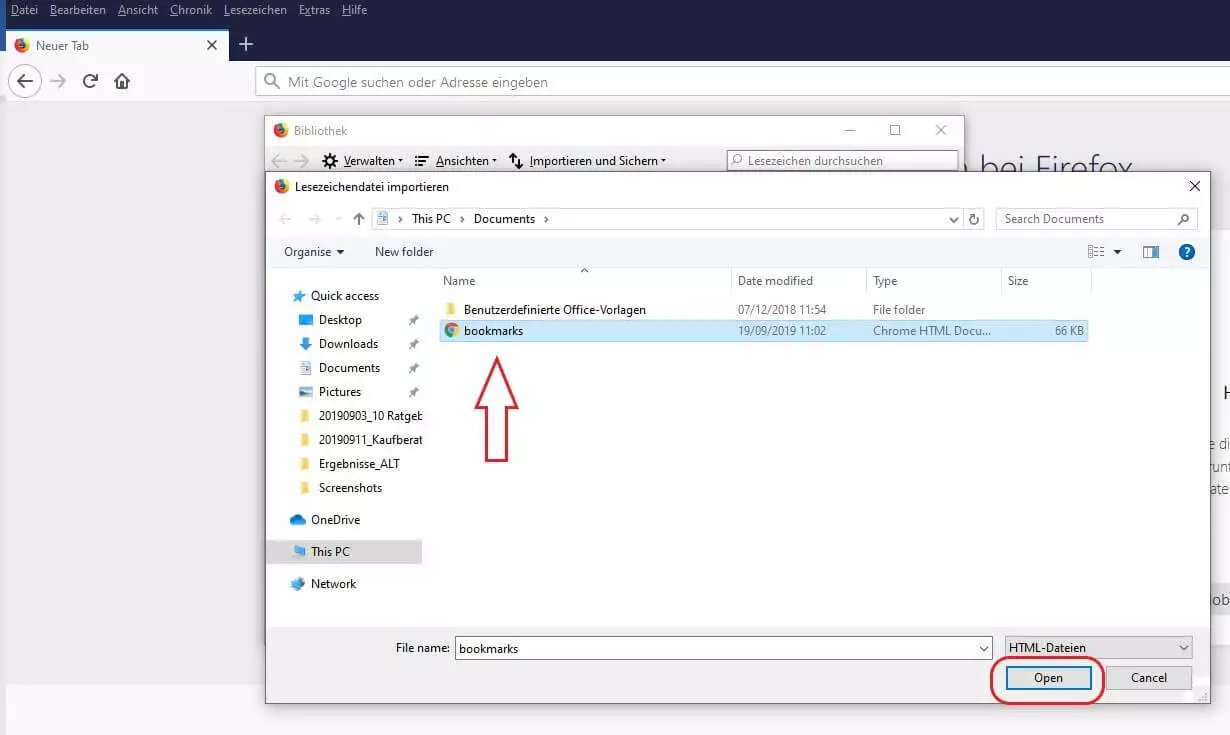Open the Bearbeiten menu

pos(78,10)
